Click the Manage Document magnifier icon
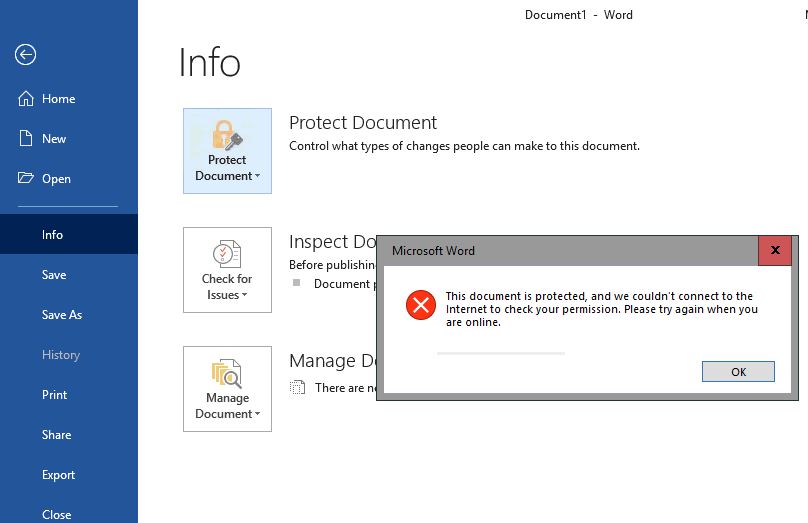 click(x=227, y=373)
